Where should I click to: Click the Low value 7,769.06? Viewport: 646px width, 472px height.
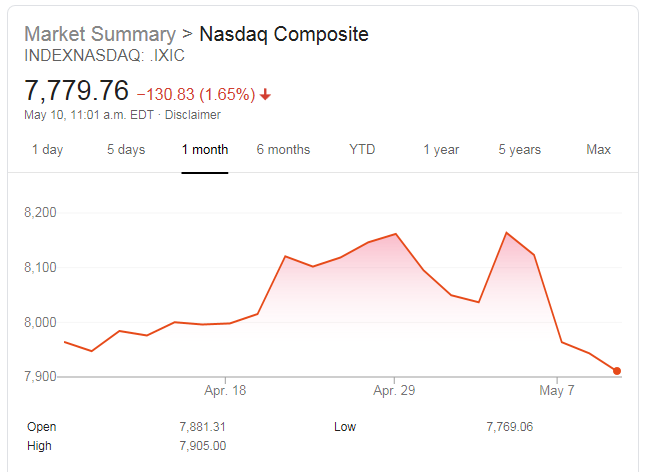pyautogui.click(x=509, y=427)
